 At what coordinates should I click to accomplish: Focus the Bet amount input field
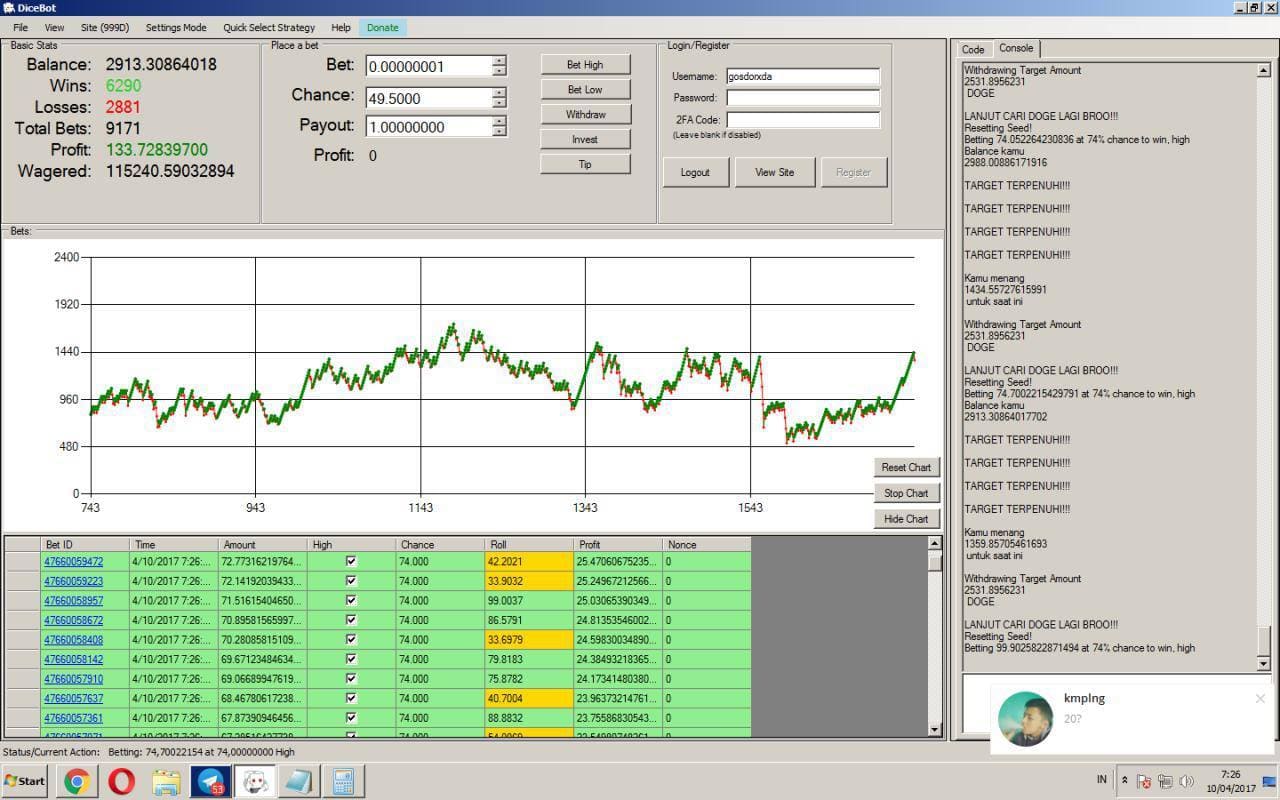click(429, 66)
